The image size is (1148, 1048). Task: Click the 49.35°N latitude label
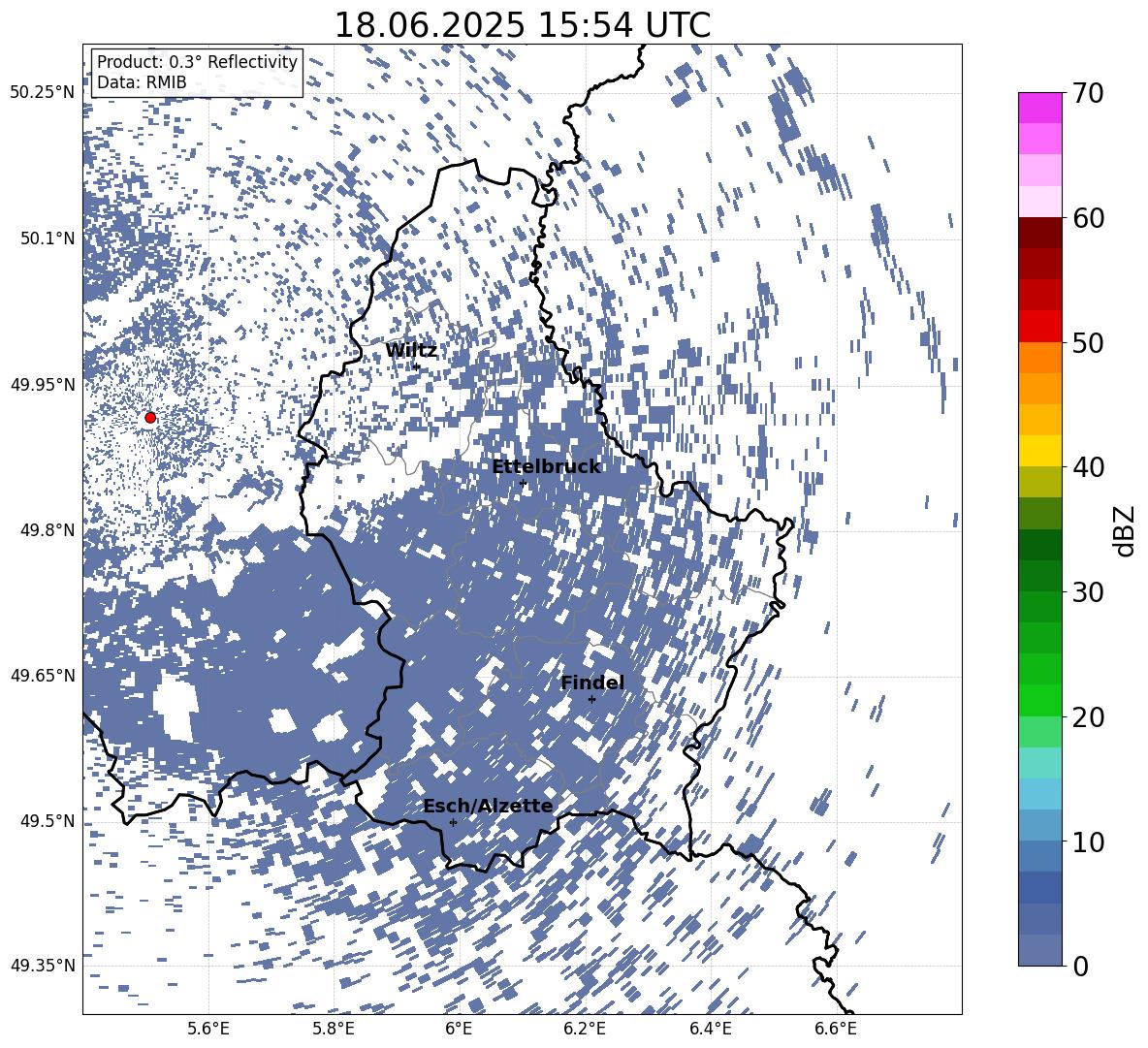(x=43, y=966)
